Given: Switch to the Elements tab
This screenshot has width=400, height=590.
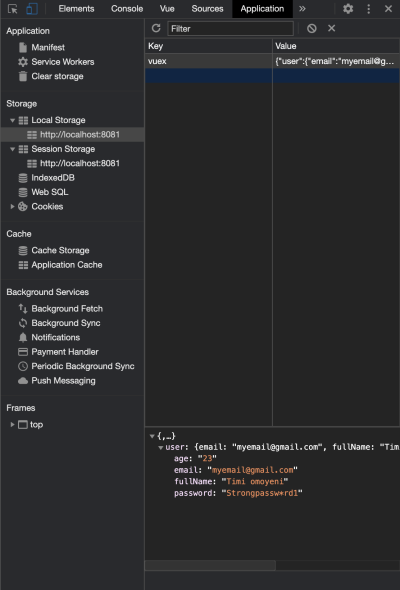Looking at the screenshot, I should pyautogui.click(x=76, y=9).
